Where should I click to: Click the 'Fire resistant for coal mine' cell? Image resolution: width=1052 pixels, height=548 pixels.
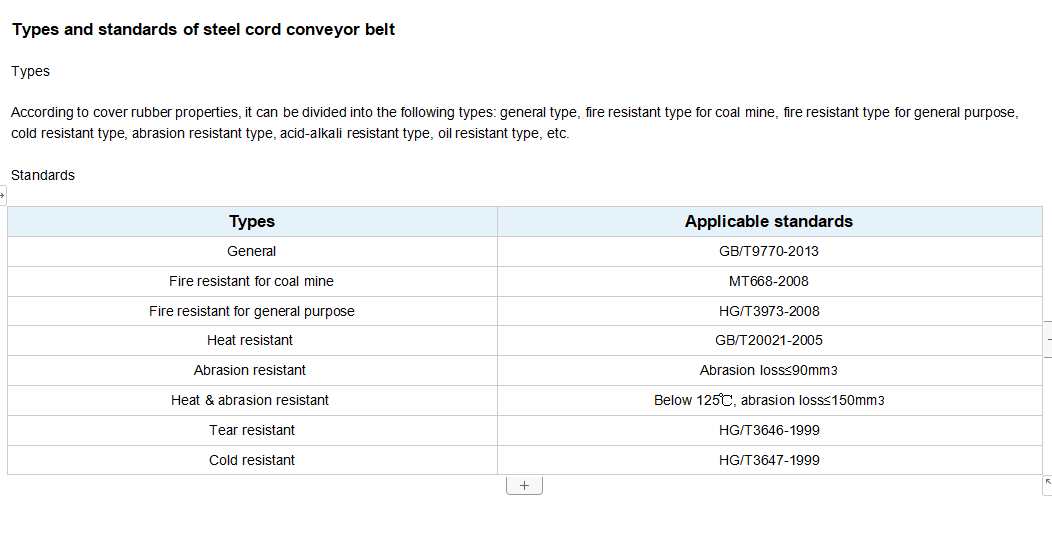tap(252, 282)
